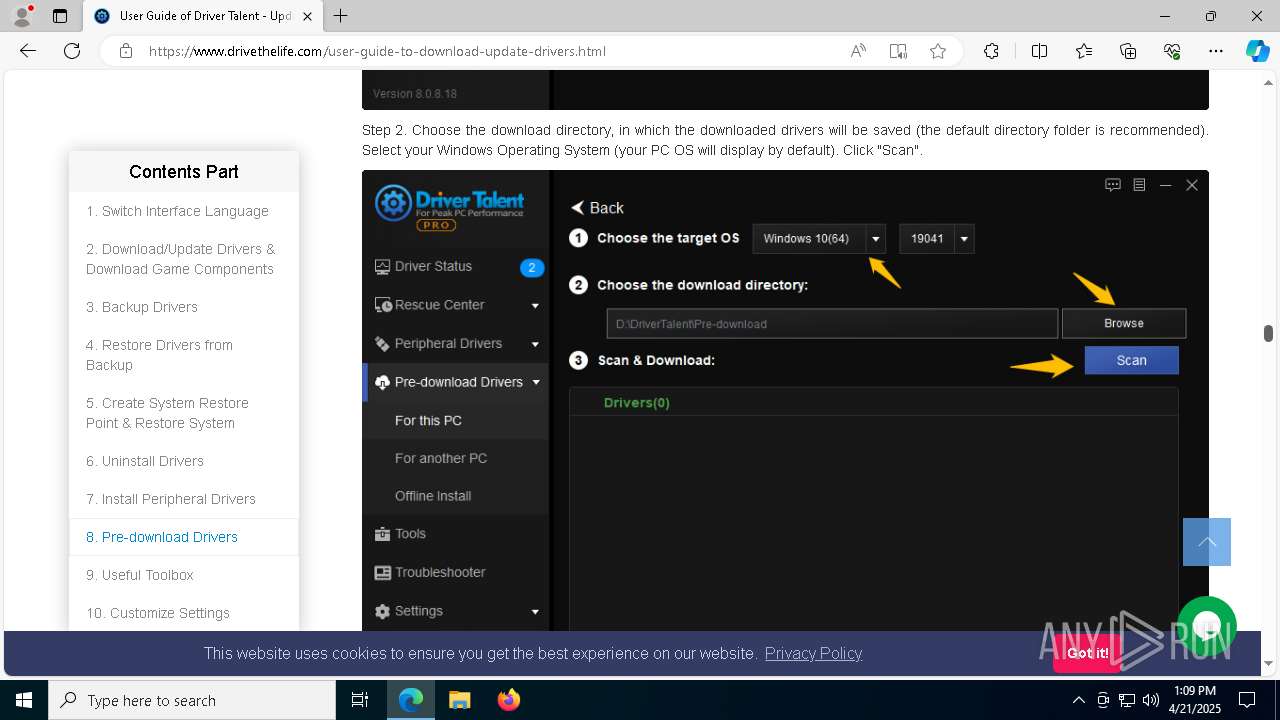1280x720 pixels.
Task: Click the download directory path field
Action: coord(832,324)
